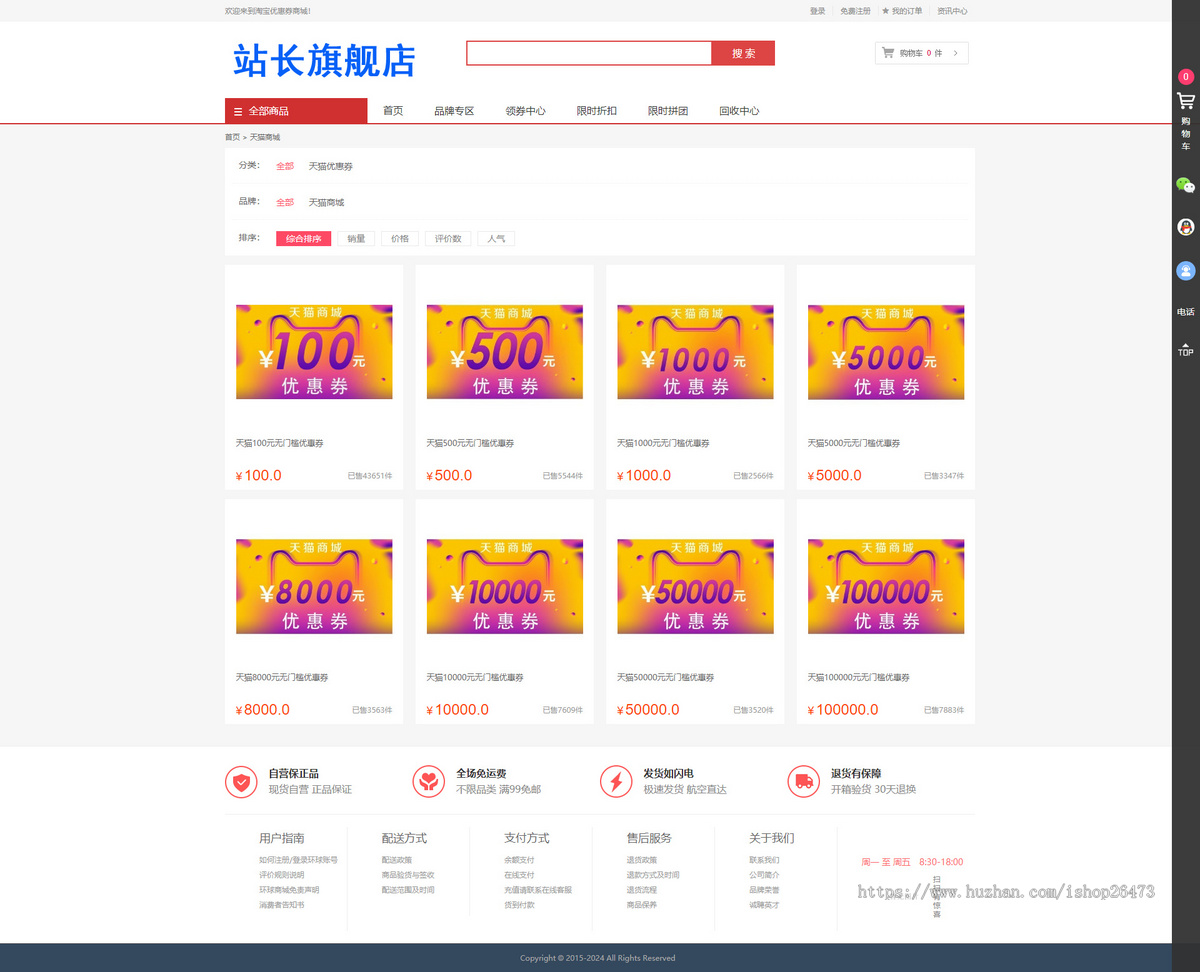1200x972 pixels.
Task: Open 限时拼团 navigation tab
Action: click(668, 111)
